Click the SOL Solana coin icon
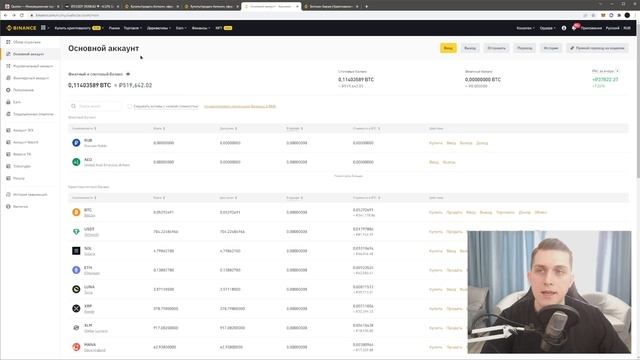 pos(76,251)
